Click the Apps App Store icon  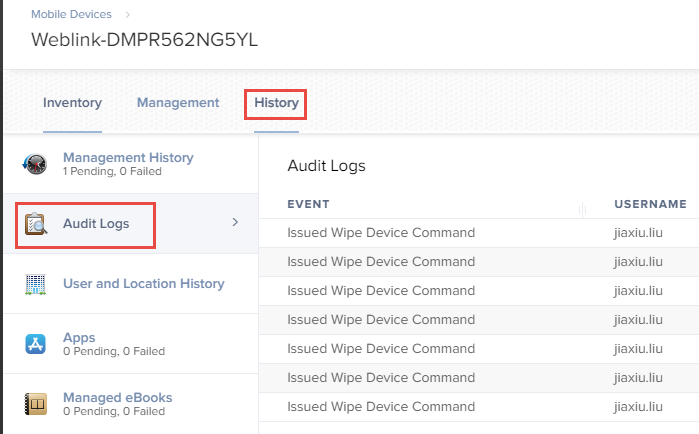coord(35,344)
